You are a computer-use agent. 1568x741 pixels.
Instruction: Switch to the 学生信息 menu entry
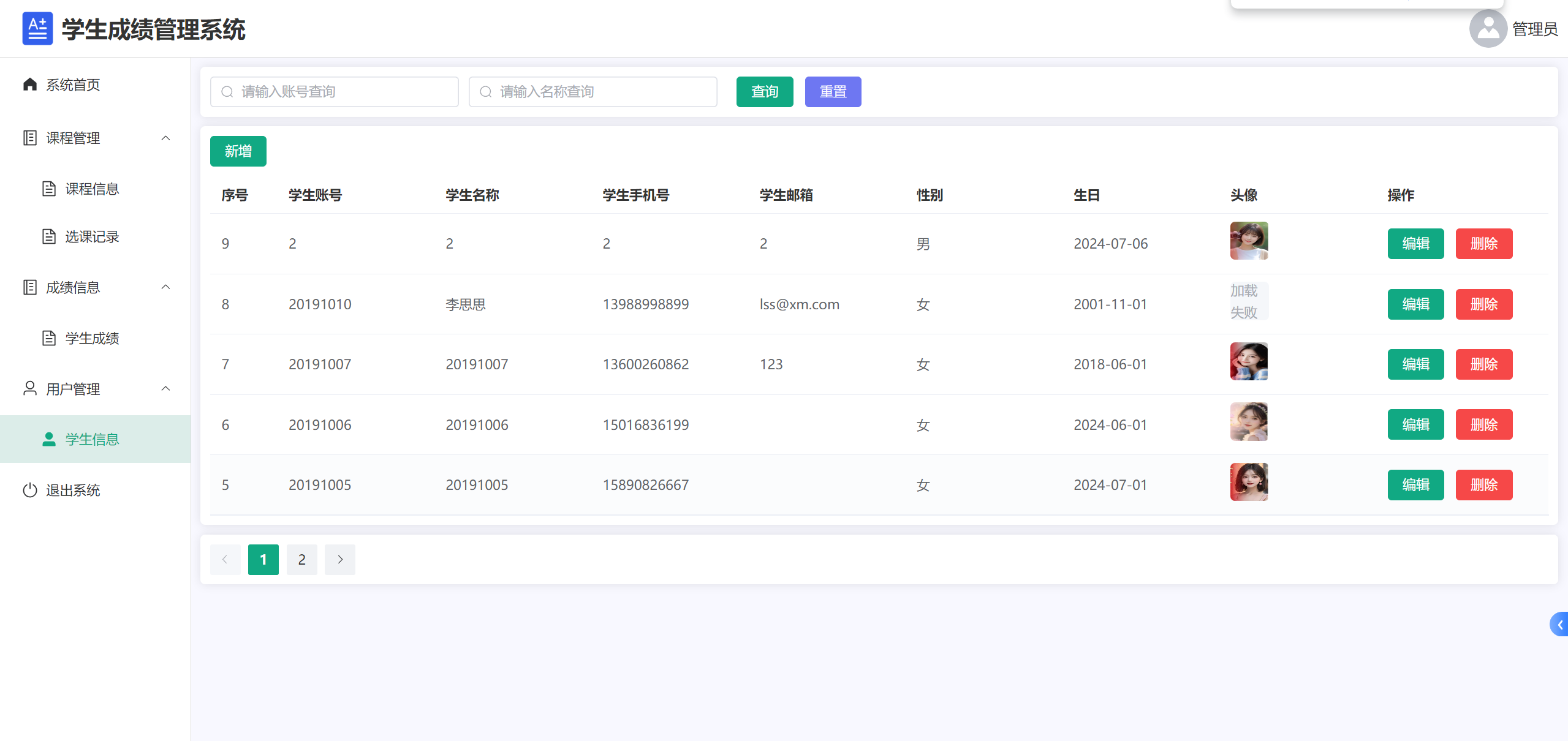tap(92, 438)
